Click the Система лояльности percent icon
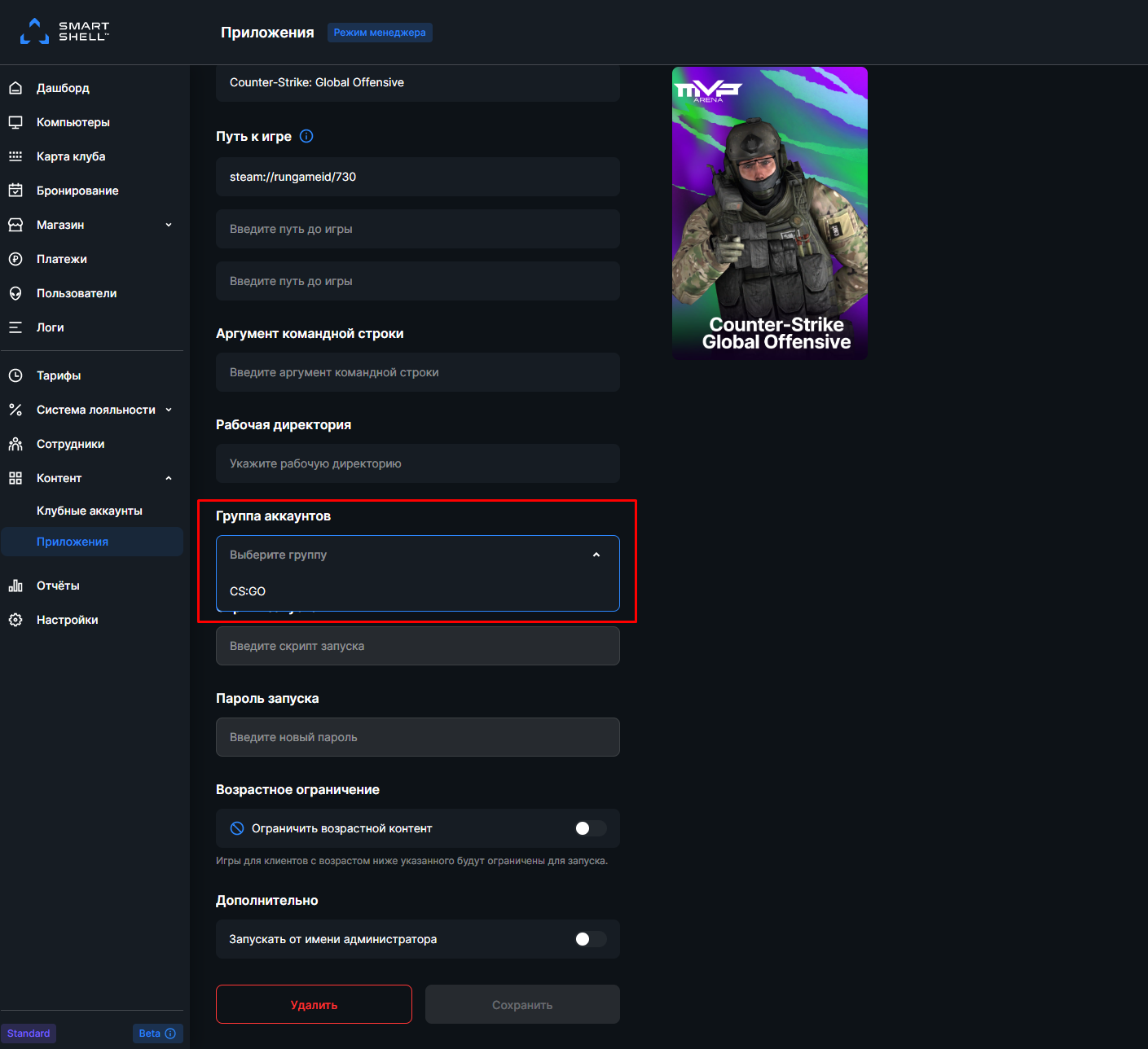 tap(15, 410)
